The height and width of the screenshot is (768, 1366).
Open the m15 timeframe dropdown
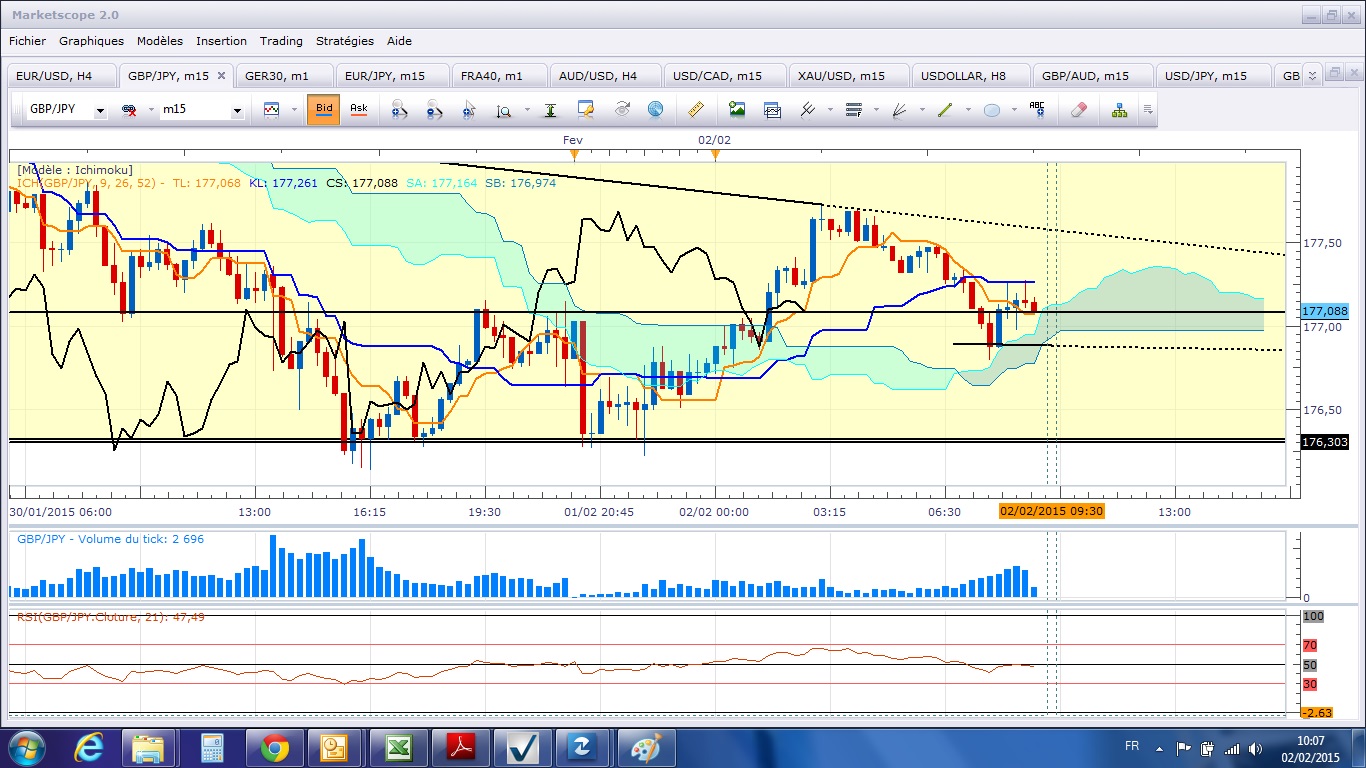coord(237,111)
